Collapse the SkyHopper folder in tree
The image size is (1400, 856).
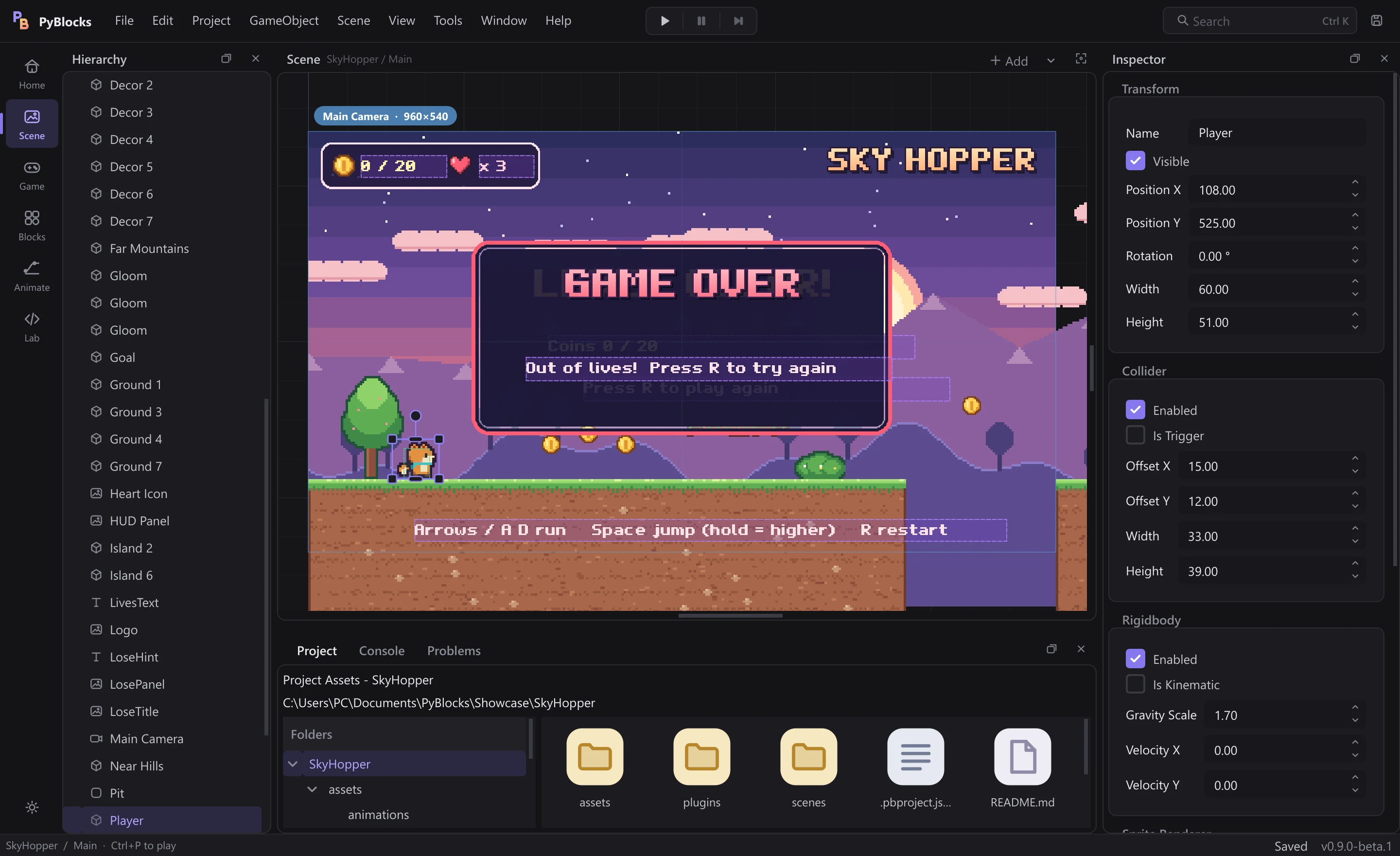tap(293, 764)
